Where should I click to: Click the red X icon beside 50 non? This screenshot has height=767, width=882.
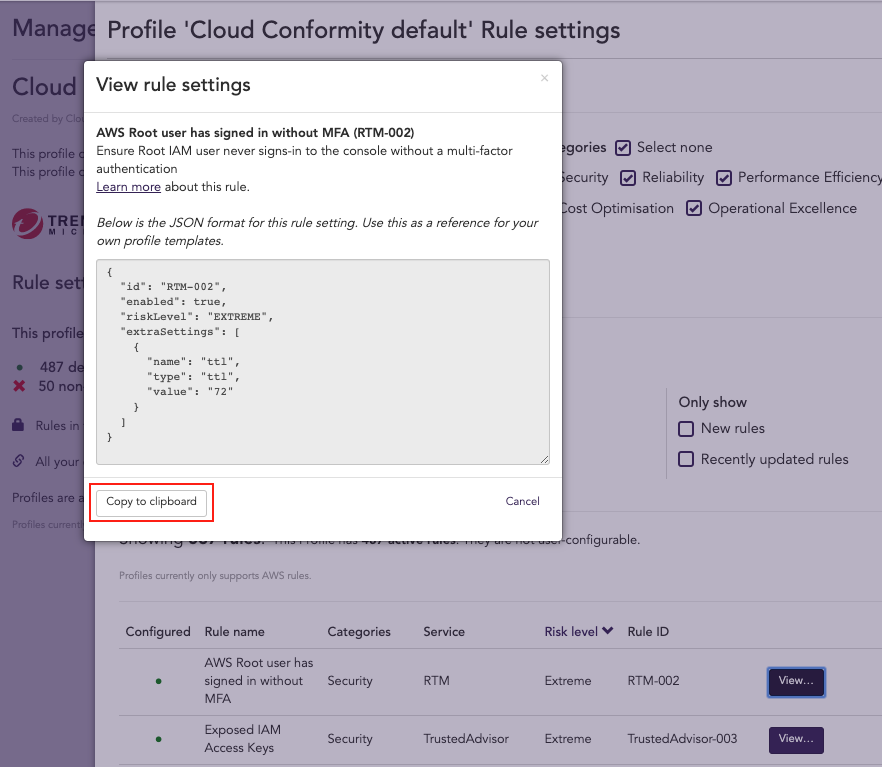click(19, 386)
